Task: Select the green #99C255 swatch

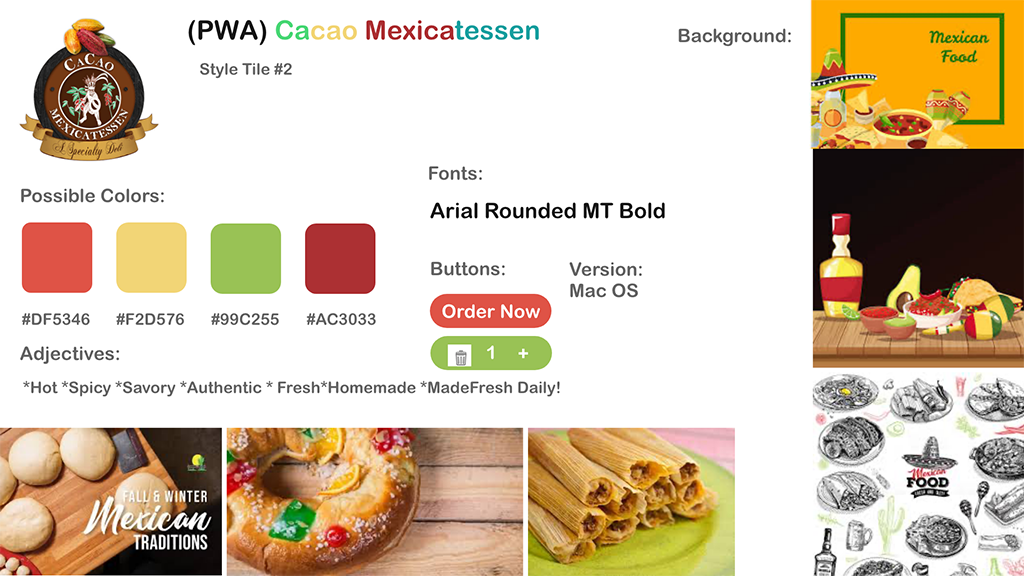Action: click(x=246, y=258)
